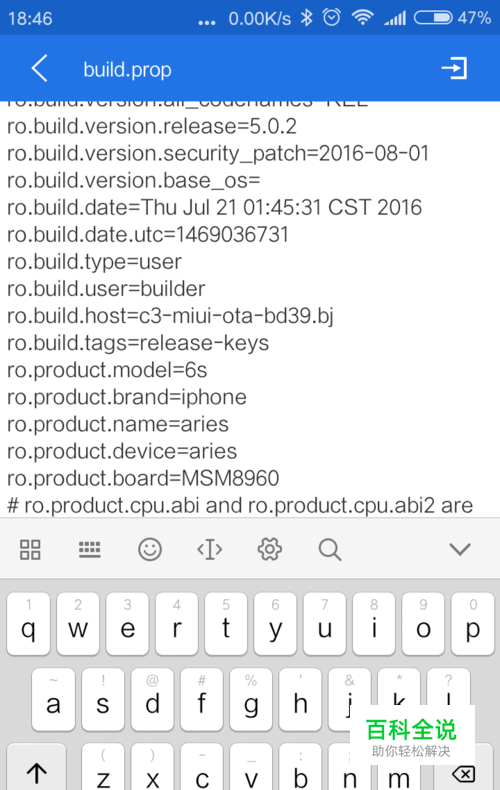The height and width of the screenshot is (790, 500).
Task: Activate the text cursor move tool
Action: (210, 549)
